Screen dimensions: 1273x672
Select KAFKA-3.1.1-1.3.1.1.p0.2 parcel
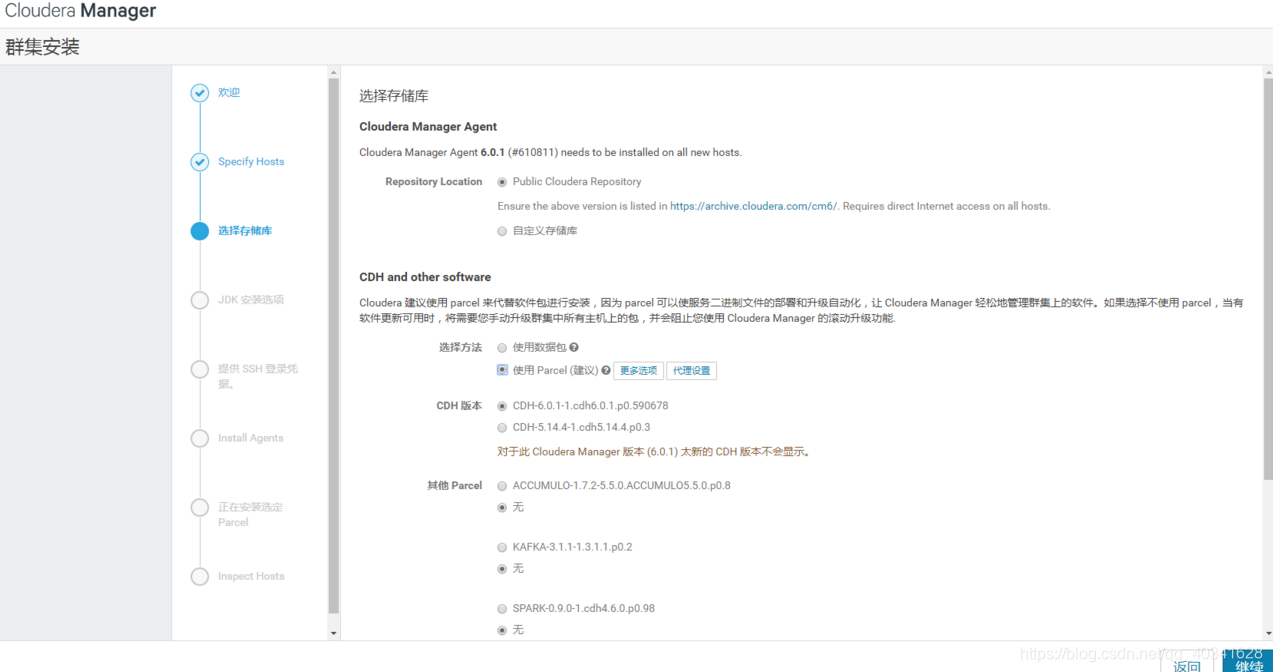tap(502, 548)
